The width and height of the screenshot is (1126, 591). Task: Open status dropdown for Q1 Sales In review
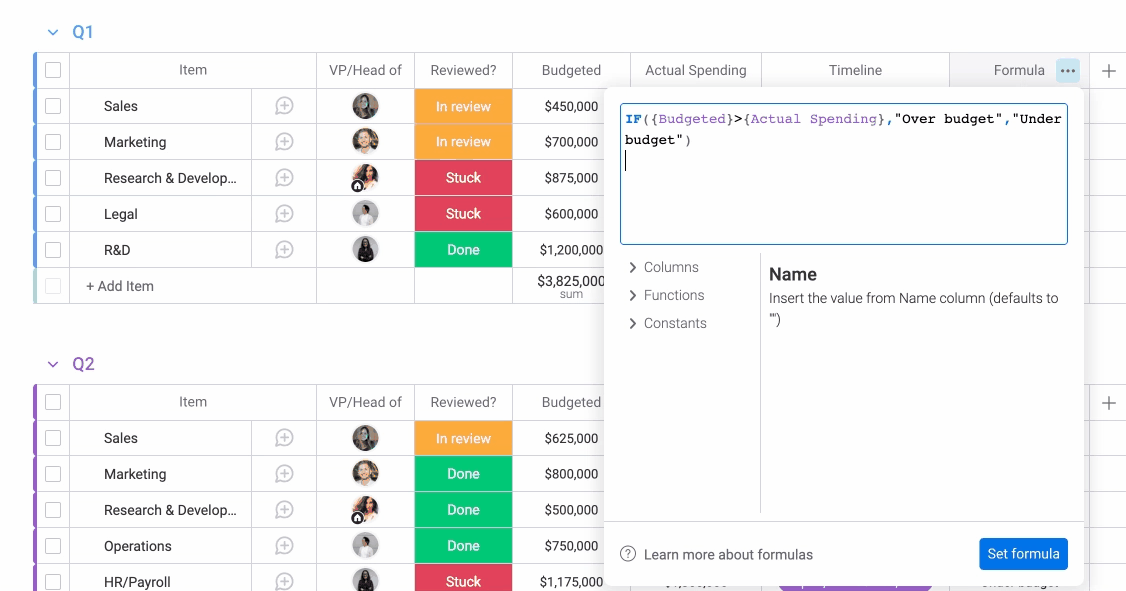coord(463,106)
